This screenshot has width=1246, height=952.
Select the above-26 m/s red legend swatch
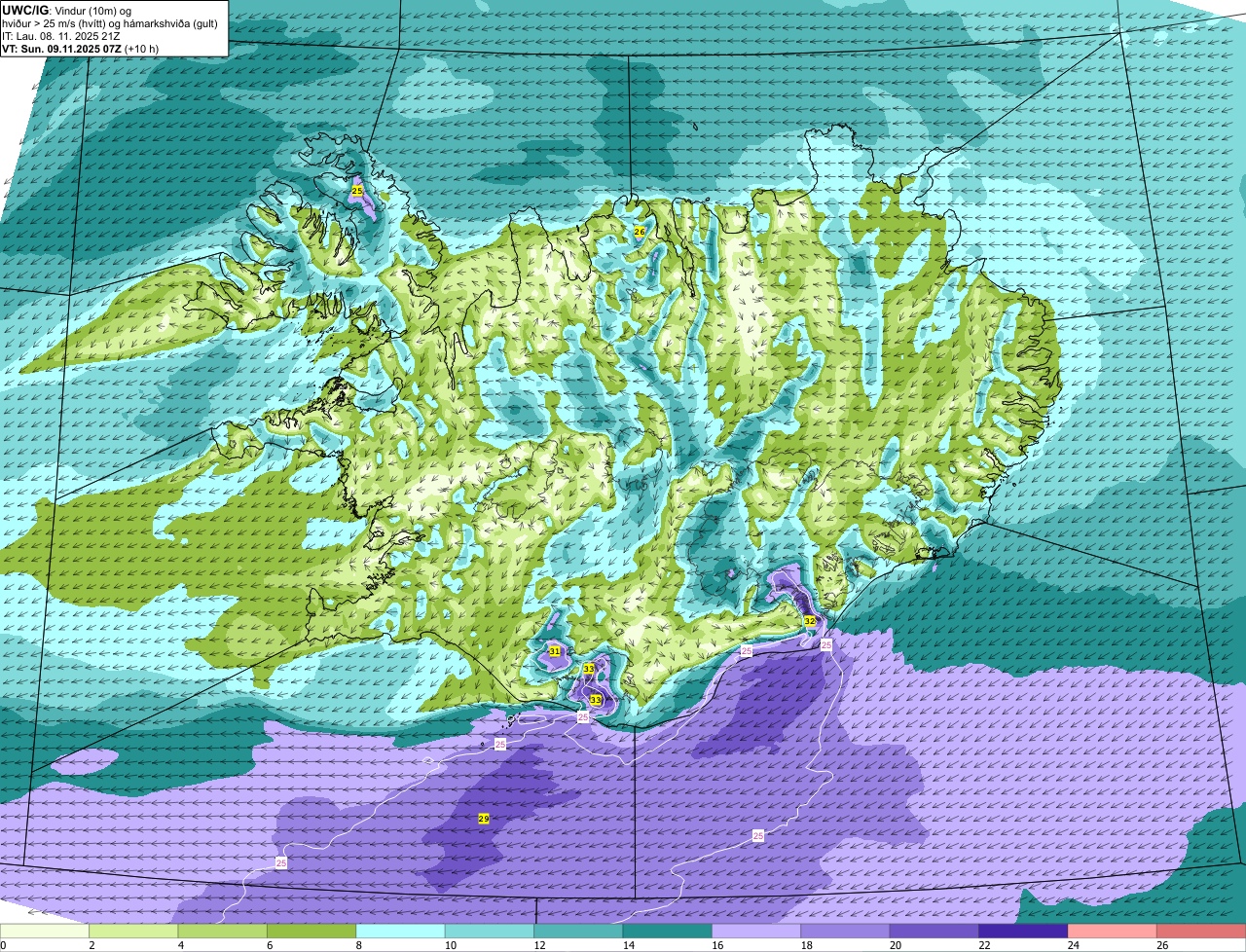(1201, 931)
